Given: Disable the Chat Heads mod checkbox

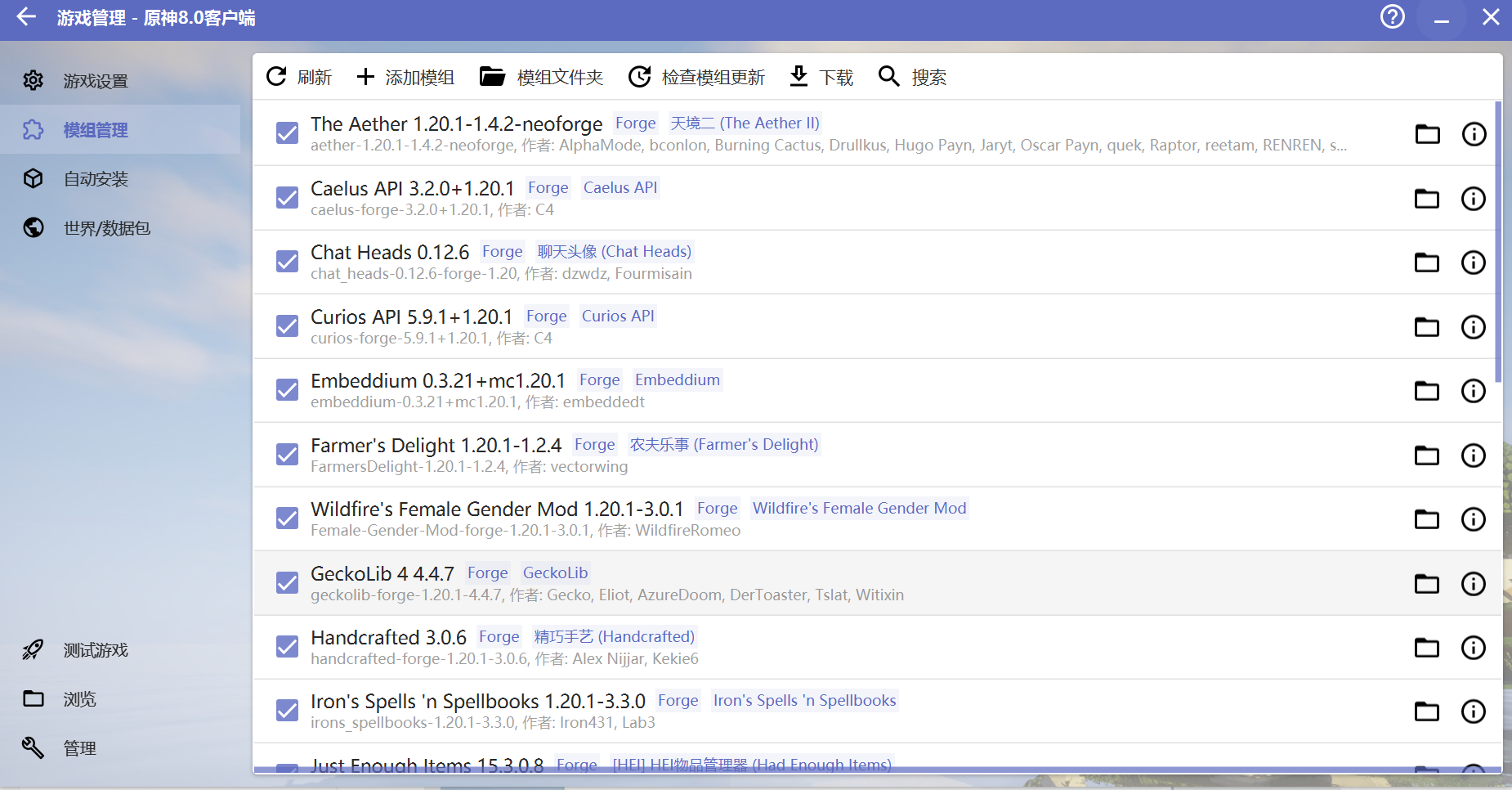Looking at the screenshot, I should 287,262.
